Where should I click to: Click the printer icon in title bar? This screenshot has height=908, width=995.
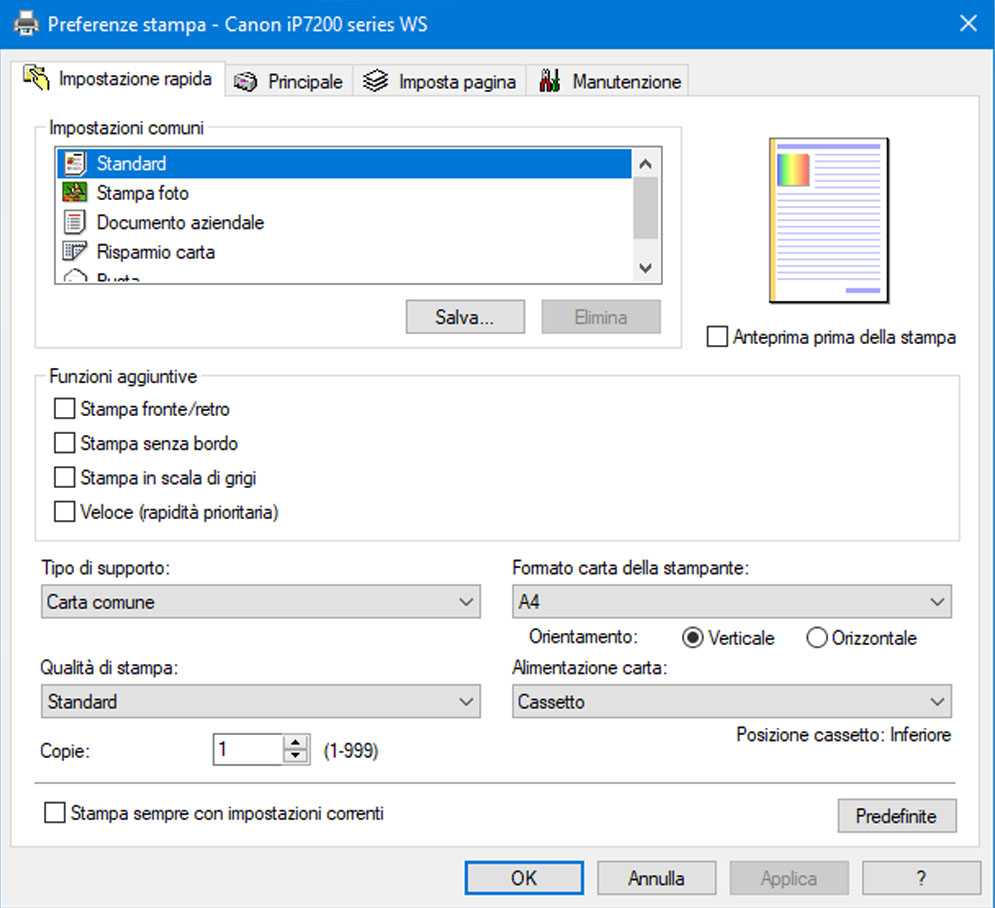tap(26, 24)
